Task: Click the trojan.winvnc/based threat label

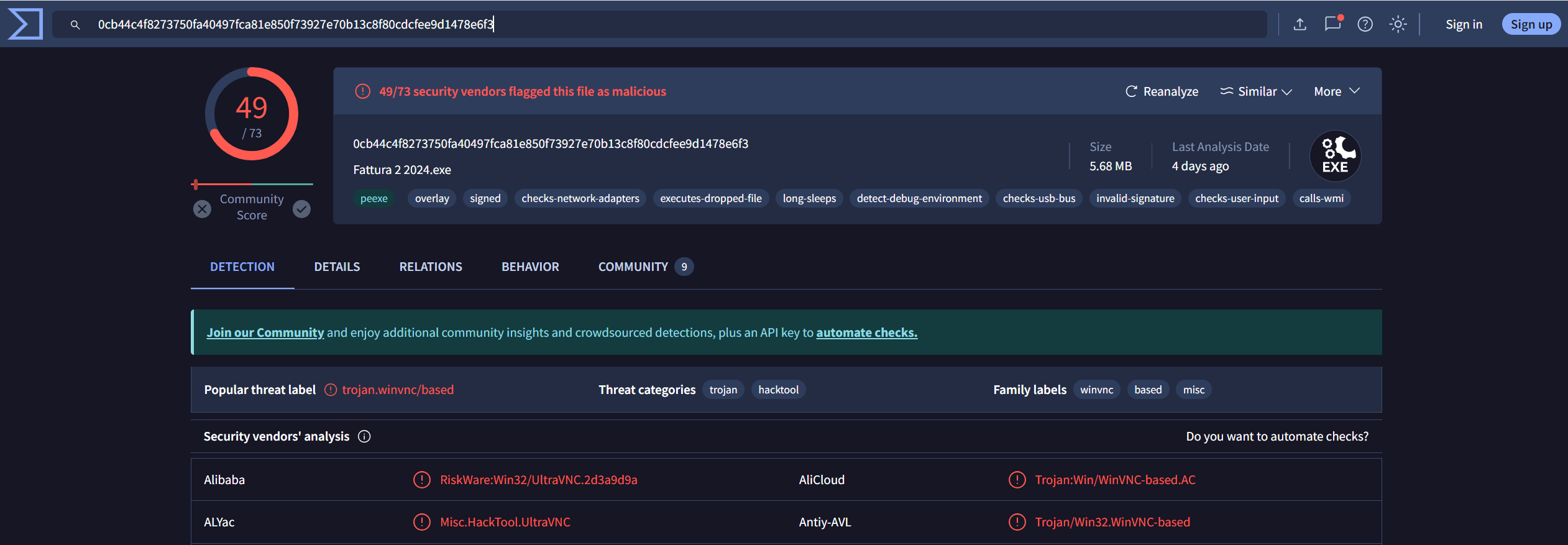Action: tap(398, 390)
